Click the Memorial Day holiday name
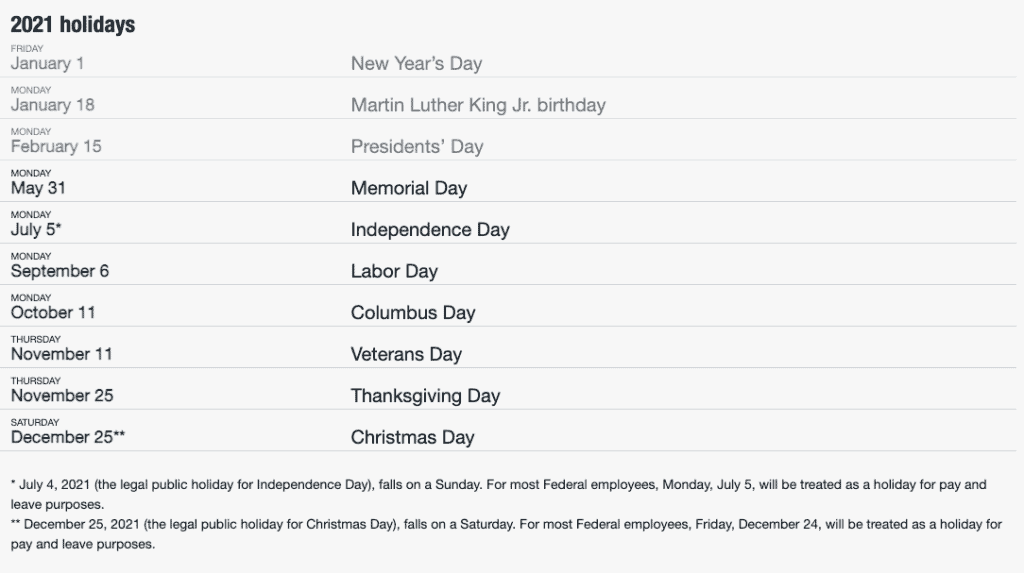The height and width of the screenshot is (573, 1024). click(409, 188)
